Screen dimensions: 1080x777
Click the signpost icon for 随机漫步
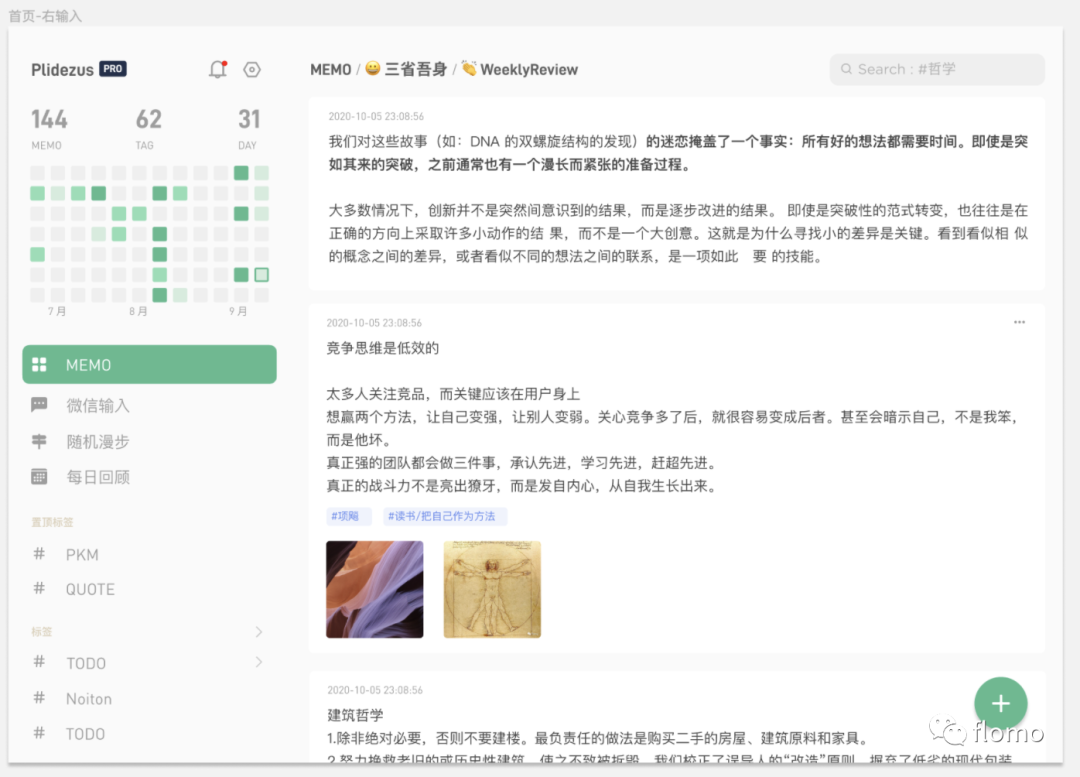coord(39,441)
